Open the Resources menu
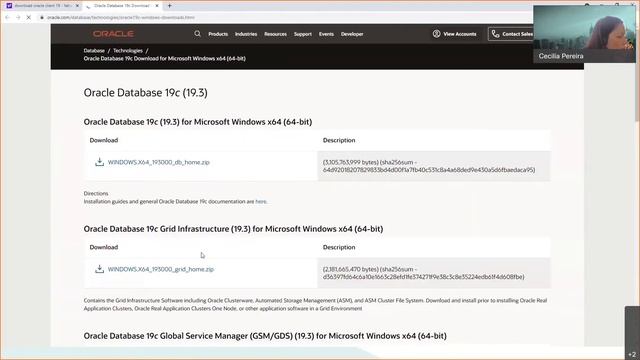640x360 pixels. (x=276, y=34)
